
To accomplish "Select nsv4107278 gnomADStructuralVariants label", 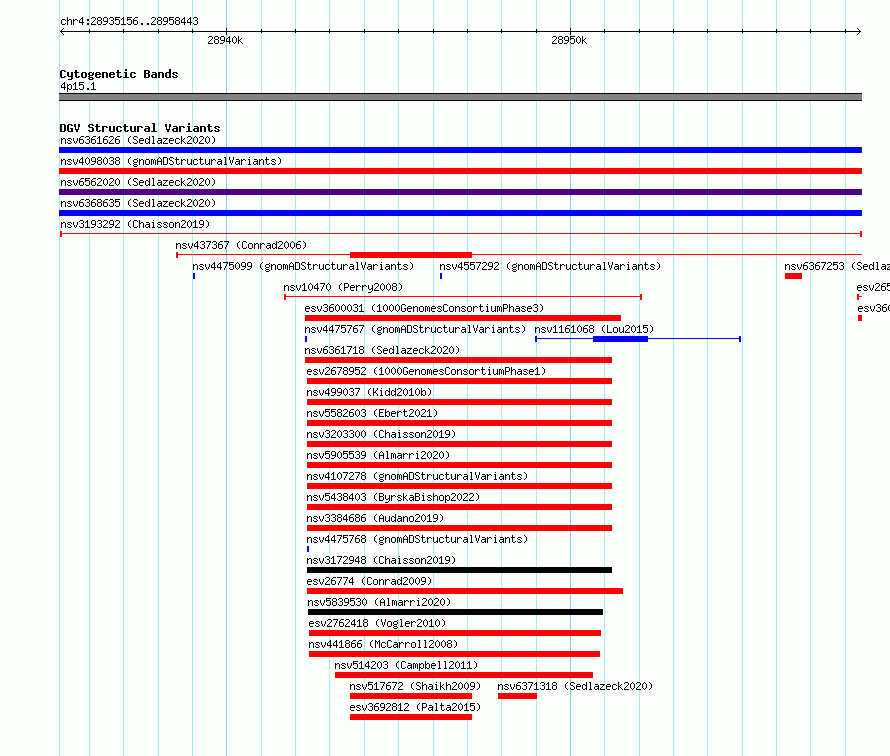I will 417,476.
